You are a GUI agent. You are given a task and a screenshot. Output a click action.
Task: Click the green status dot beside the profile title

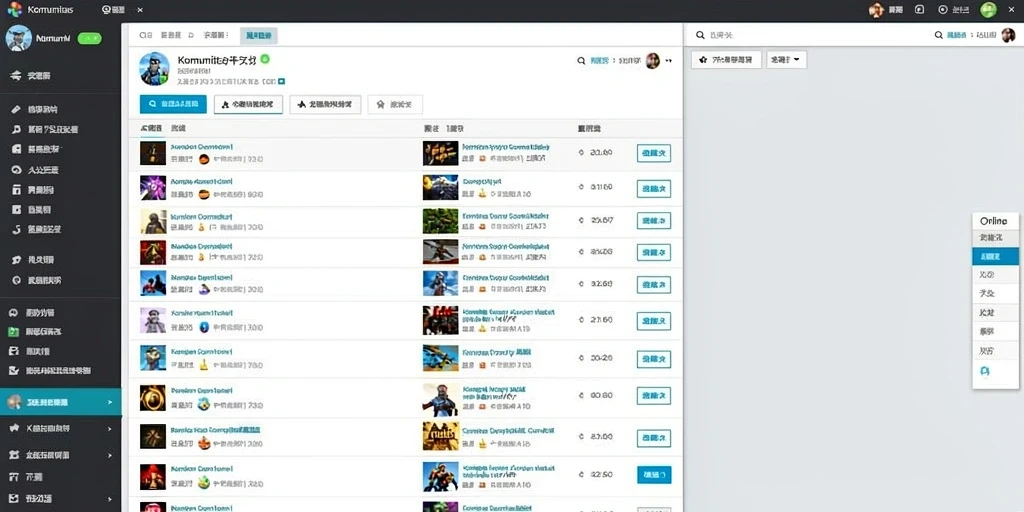(264, 59)
